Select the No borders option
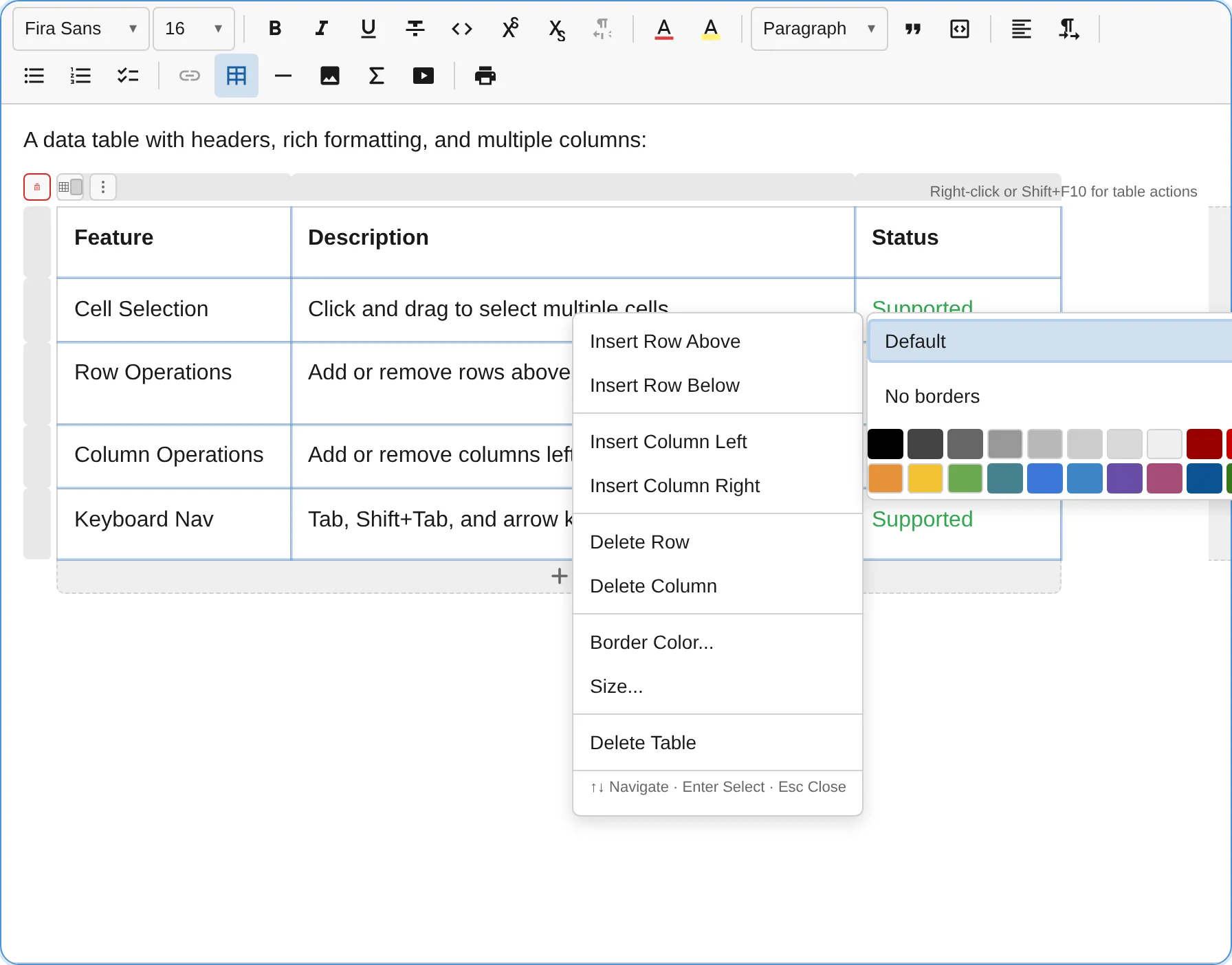Image resolution: width=1232 pixels, height=965 pixels. click(1050, 397)
